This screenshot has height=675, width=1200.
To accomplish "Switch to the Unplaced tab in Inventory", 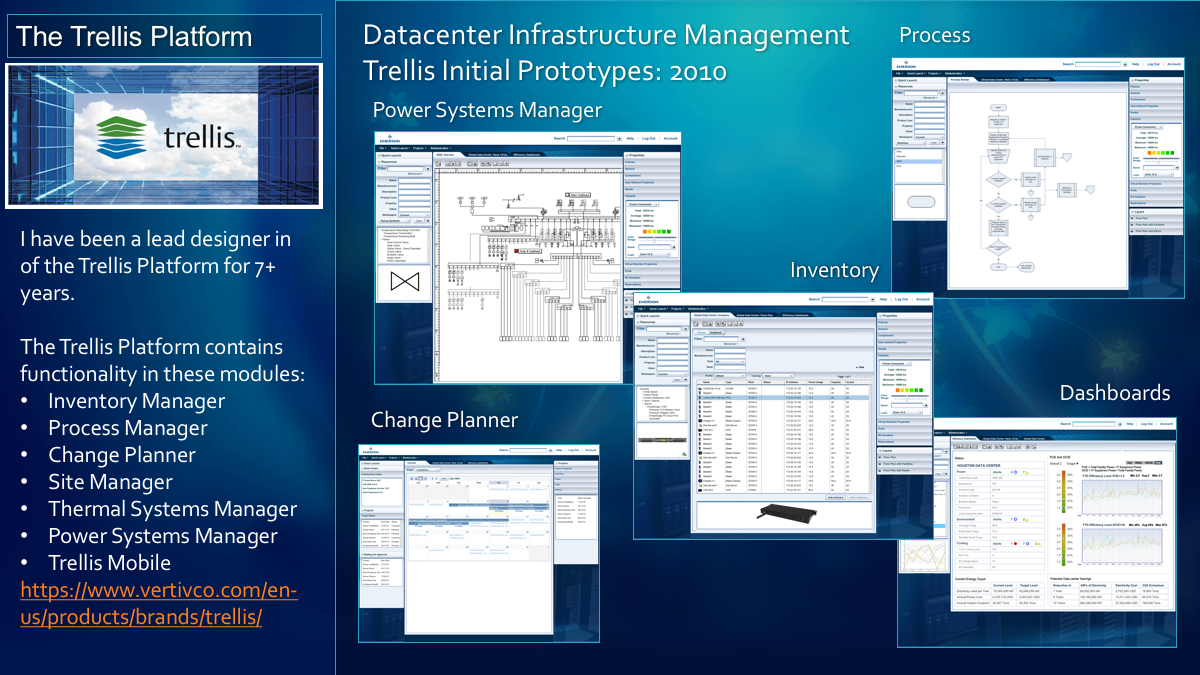I will pos(716,332).
